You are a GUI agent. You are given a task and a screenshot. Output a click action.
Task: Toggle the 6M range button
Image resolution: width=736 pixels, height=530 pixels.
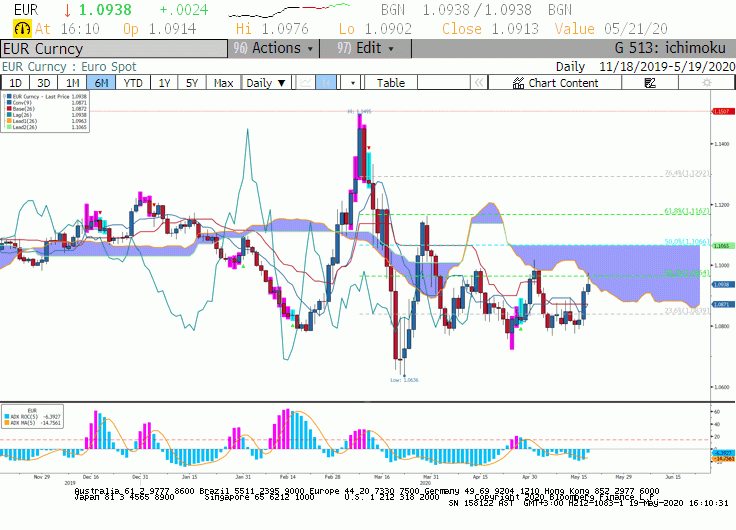pos(101,83)
